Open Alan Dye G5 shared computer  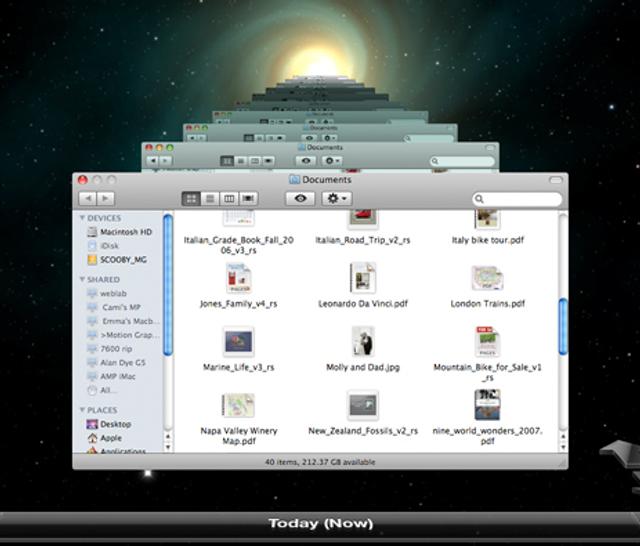(x=116, y=363)
